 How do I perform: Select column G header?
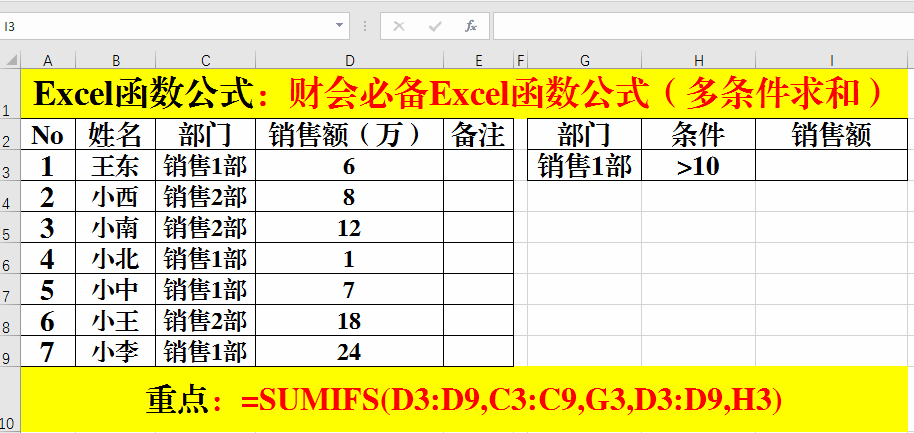tap(585, 60)
